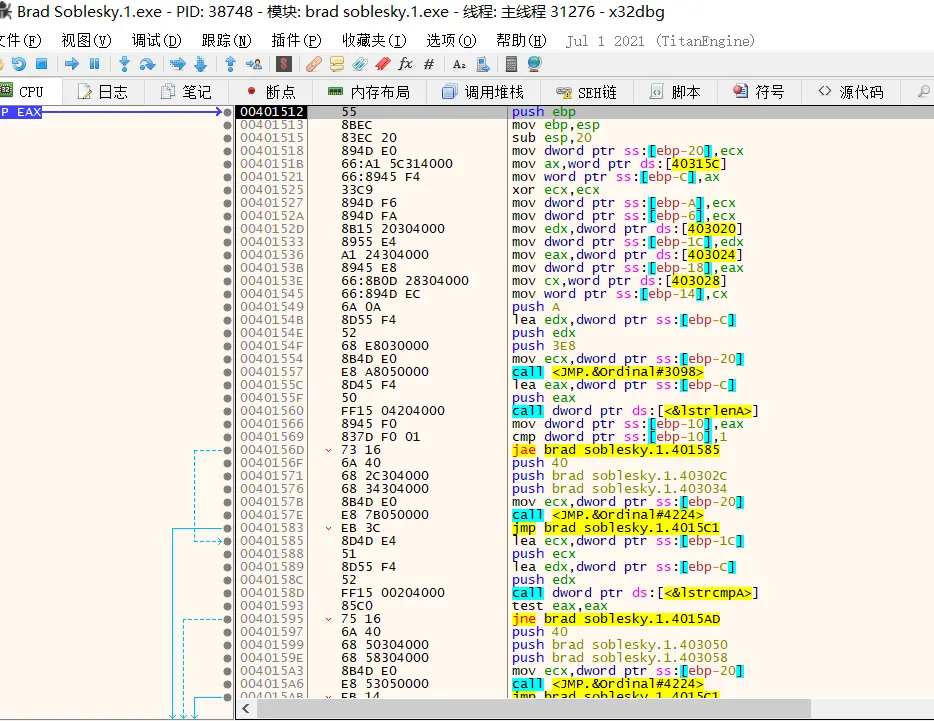Screen dimensions: 934x721
Task: Toggle breakpoint dot at address 0040158D
Action: [x=228, y=593]
